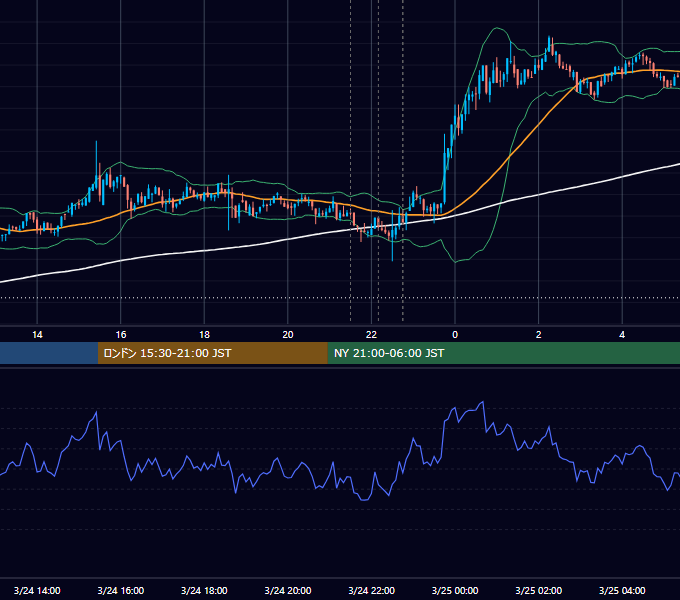
Task: Click the 3/24 14:00 time label
Action: pyautogui.click(x=37, y=590)
